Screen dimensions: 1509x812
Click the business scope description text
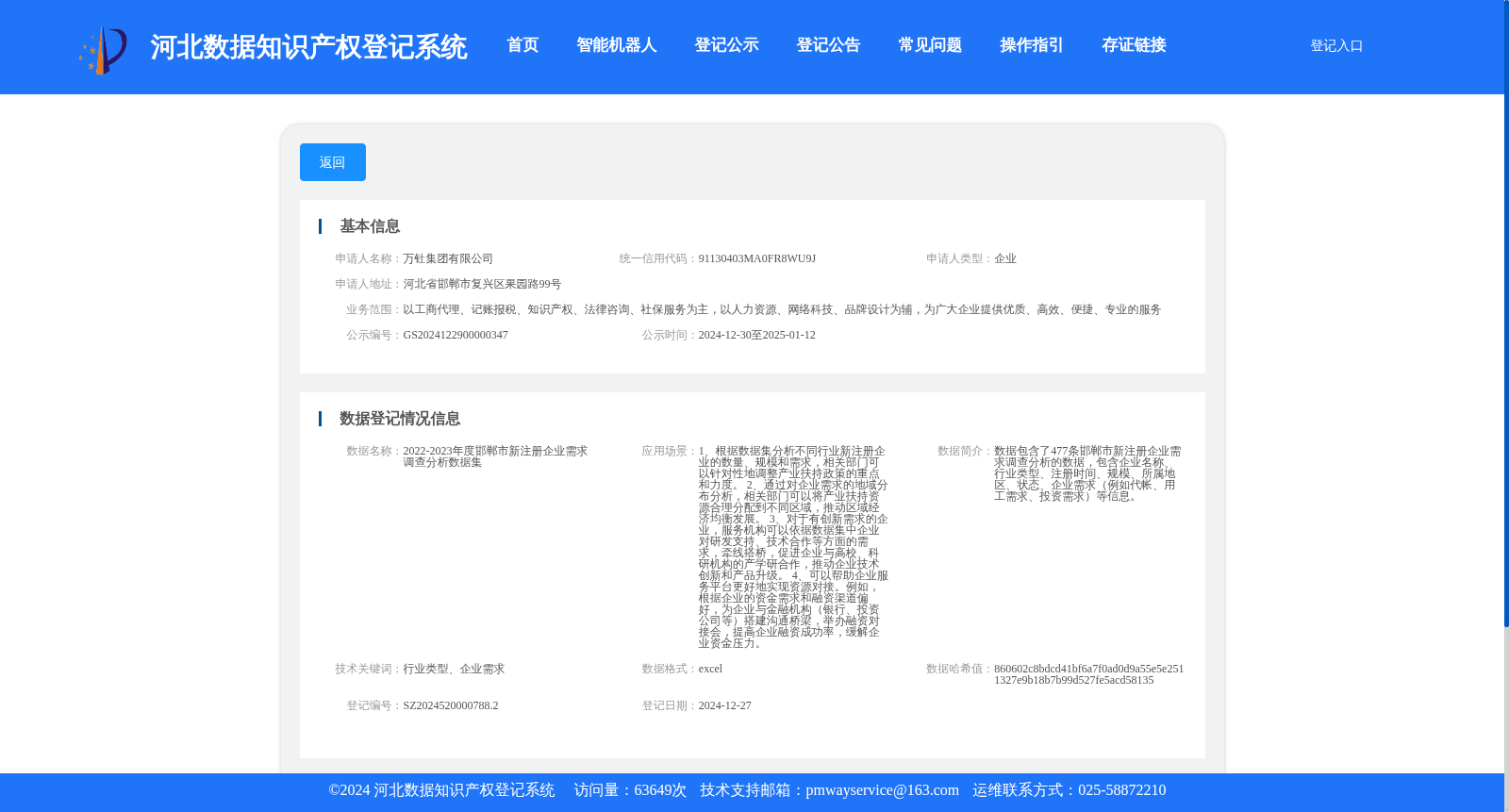click(782, 309)
